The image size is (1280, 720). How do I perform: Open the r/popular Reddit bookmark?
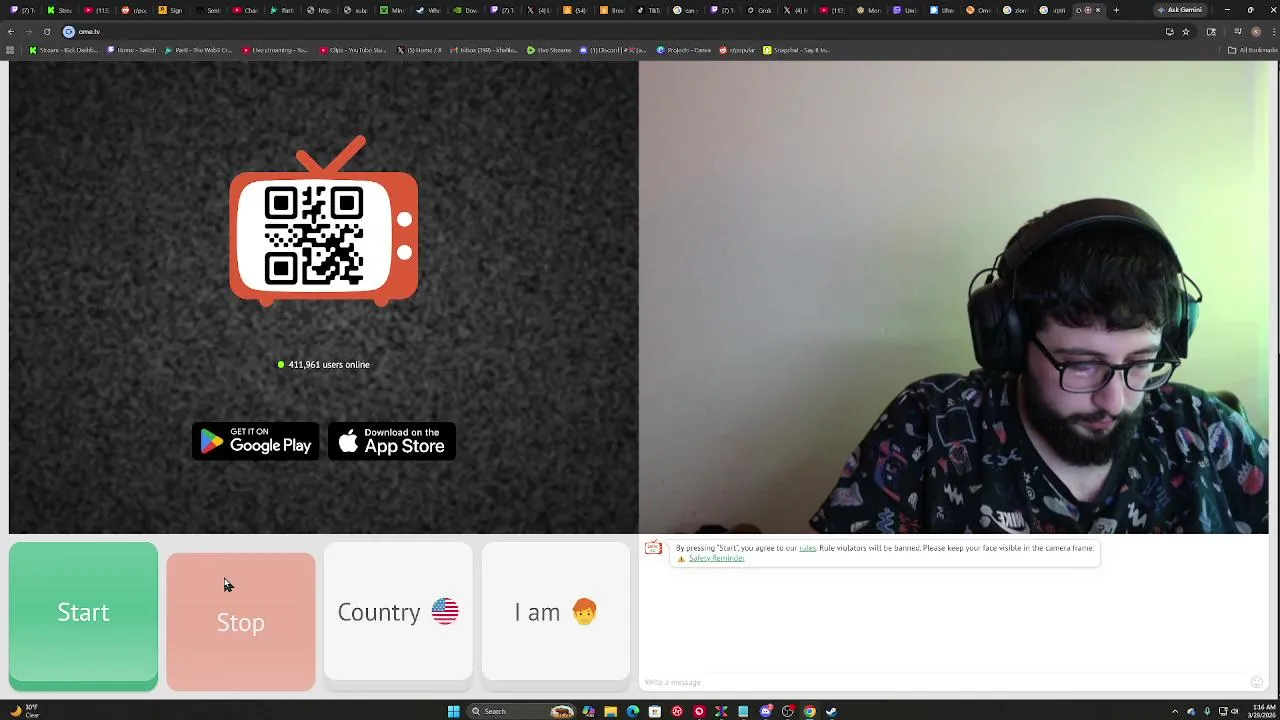(x=736, y=50)
